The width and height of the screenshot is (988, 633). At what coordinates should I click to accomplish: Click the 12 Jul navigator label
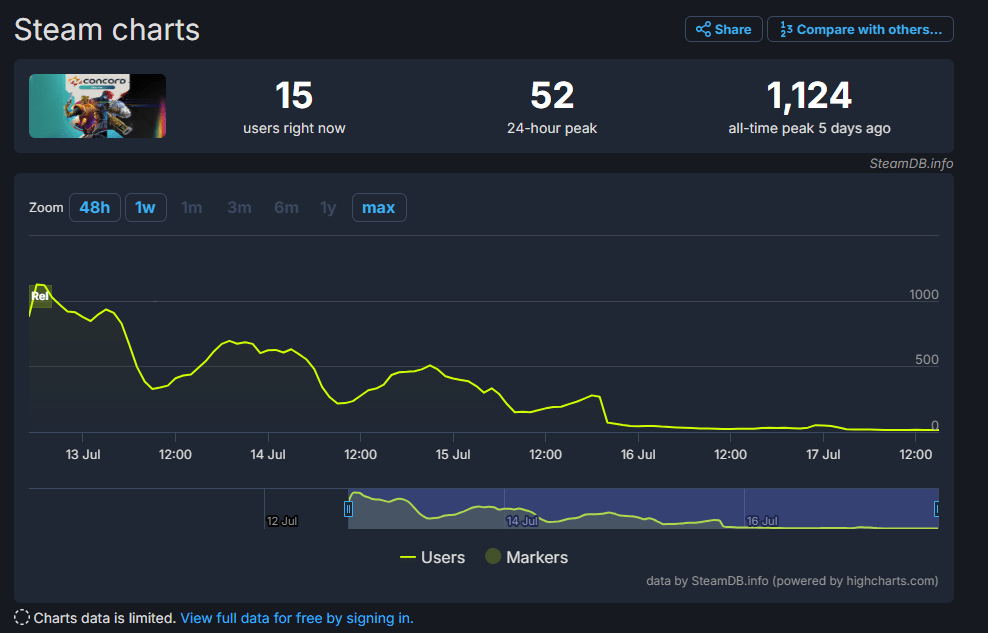pos(282,521)
